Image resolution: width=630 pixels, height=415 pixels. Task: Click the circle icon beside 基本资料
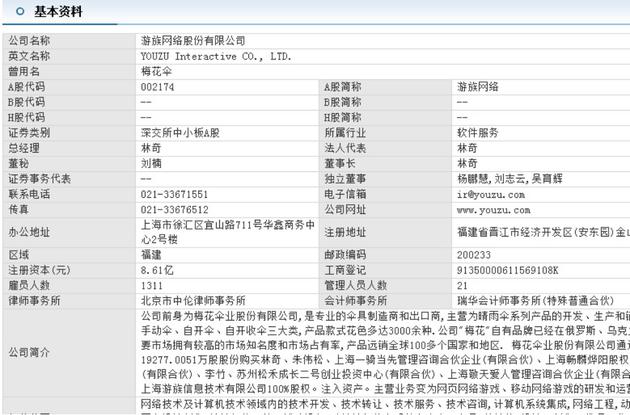[20, 12]
